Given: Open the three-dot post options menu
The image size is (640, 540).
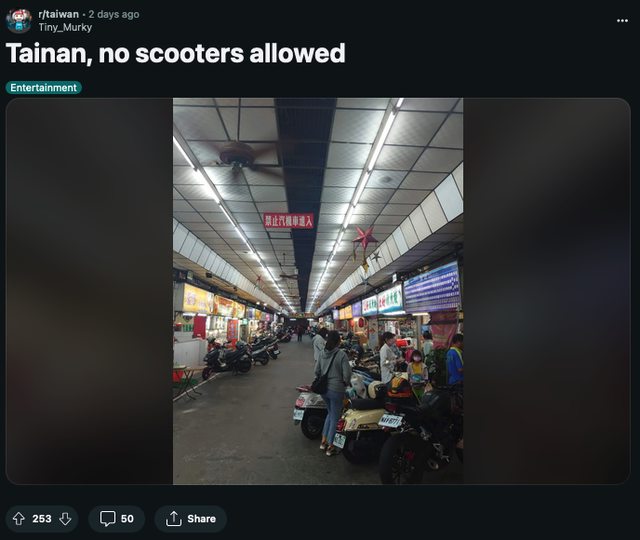Looking at the screenshot, I should pos(622,20).
